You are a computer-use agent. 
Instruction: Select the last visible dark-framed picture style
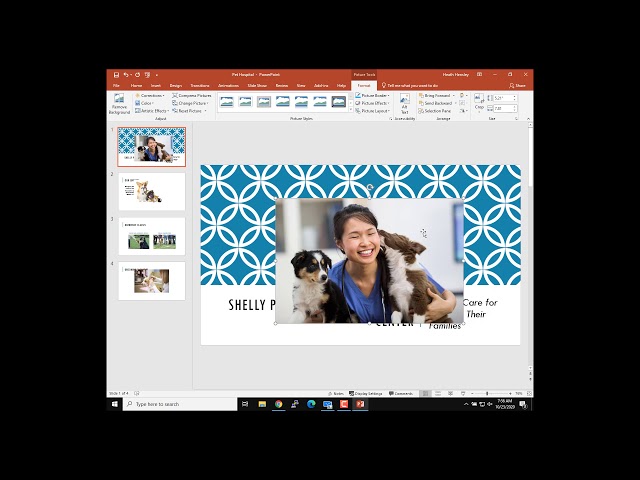338,102
